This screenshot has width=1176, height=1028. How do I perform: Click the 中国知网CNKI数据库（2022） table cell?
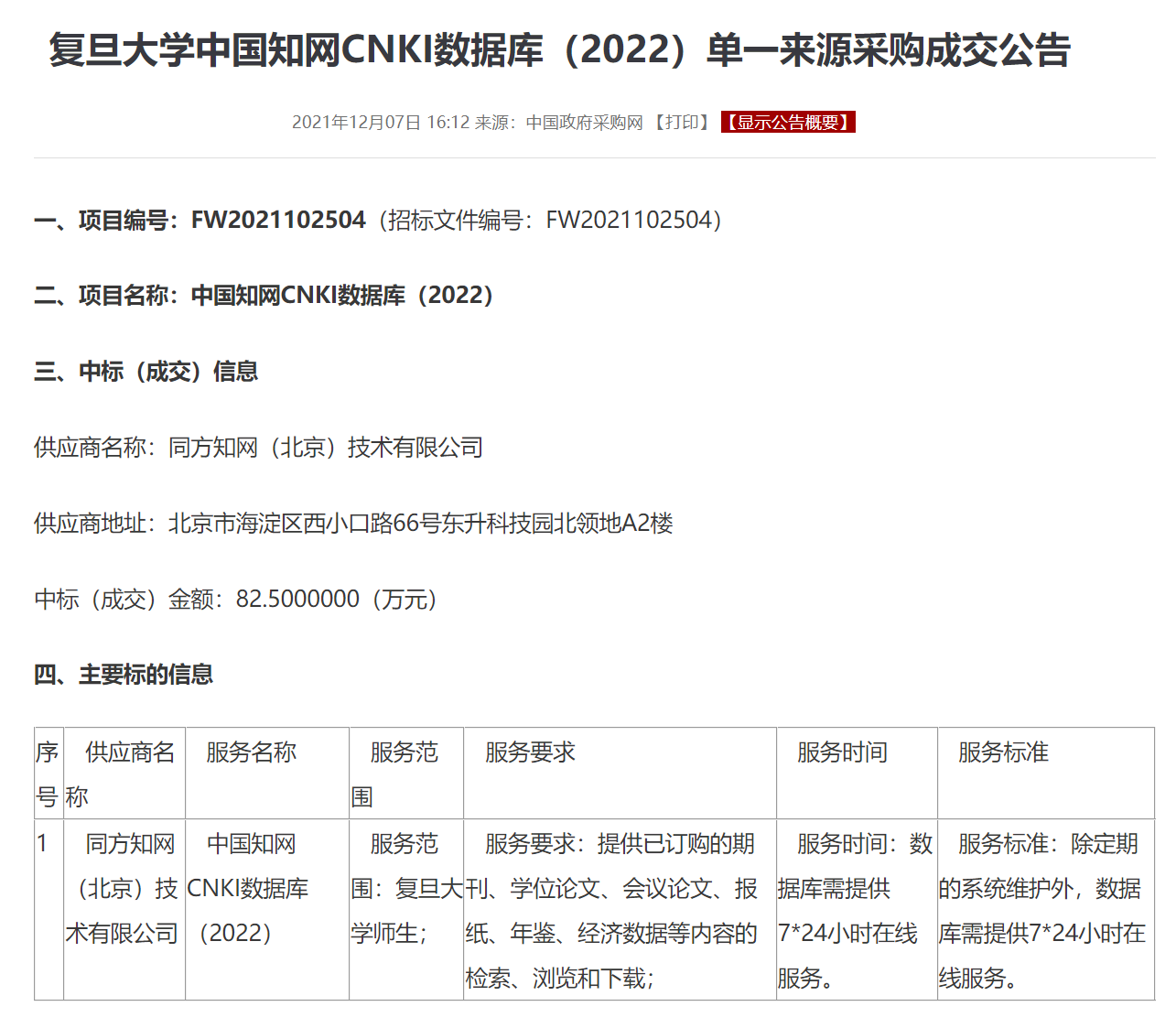pos(267,909)
